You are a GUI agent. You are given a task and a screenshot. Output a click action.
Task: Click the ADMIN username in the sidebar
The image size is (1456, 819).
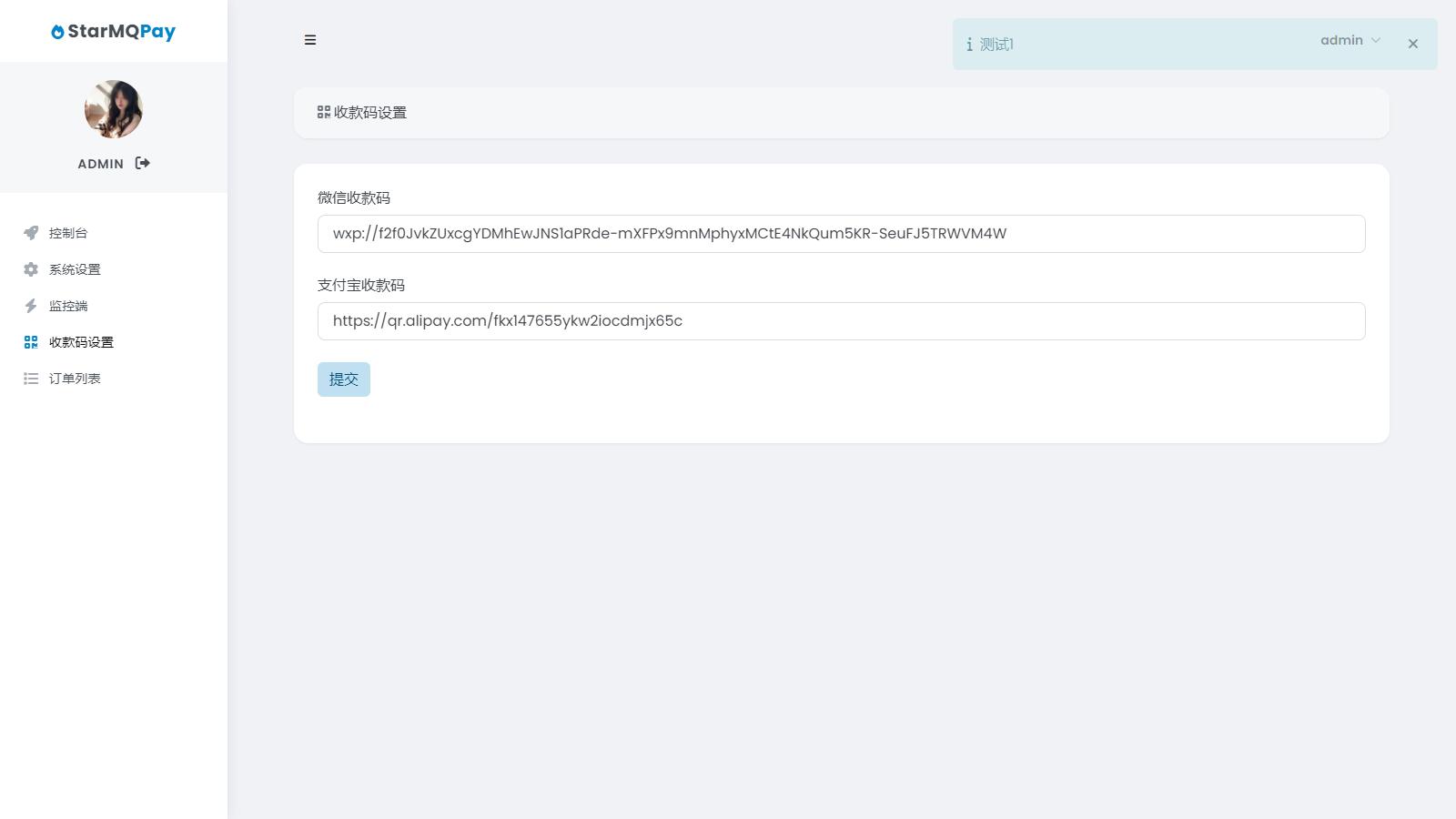coord(100,164)
